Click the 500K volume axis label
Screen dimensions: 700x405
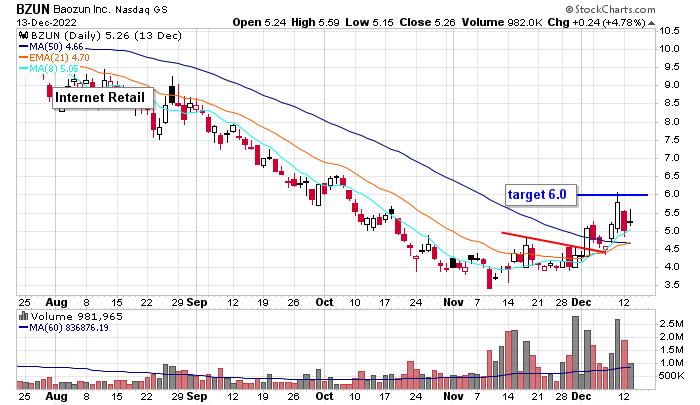tap(671, 376)
